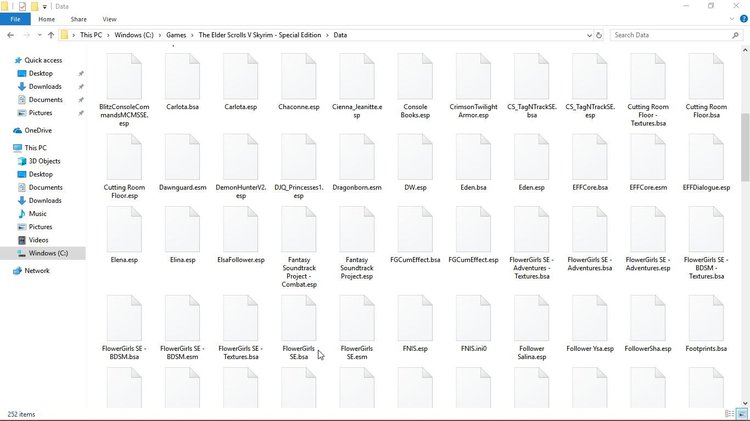Click 'Games' in address breadcrumb
Image resolution: width=750 pixels, height=421 pixels.
pos(176,35)
